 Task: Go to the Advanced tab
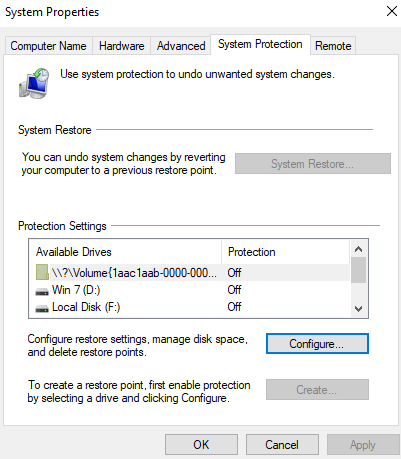[181, 46]
